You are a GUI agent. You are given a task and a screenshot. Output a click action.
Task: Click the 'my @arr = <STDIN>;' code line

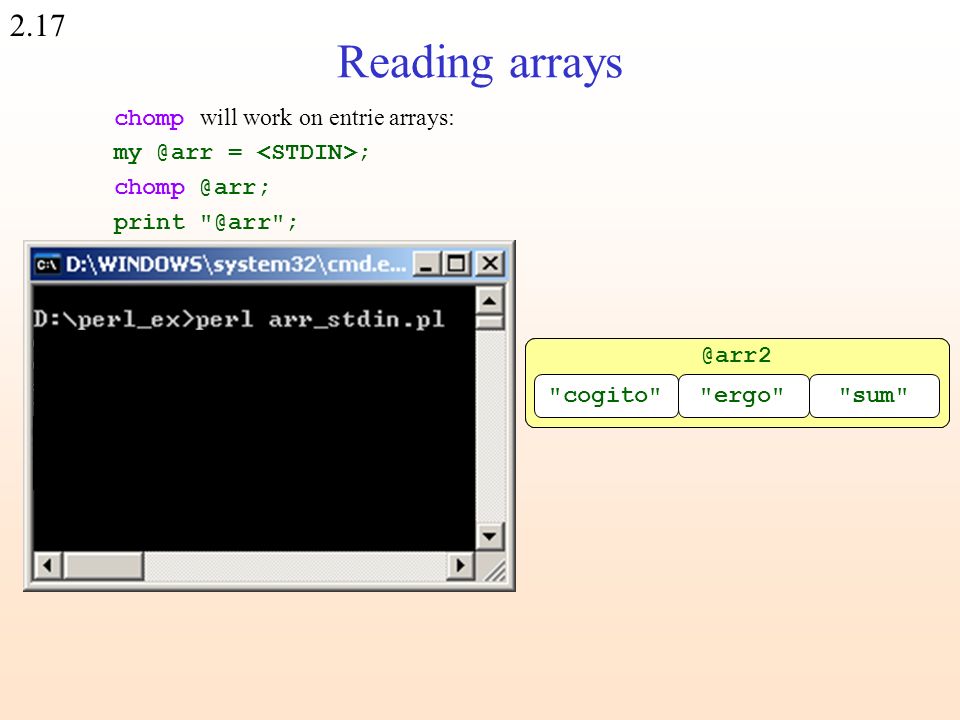(241, 152)
